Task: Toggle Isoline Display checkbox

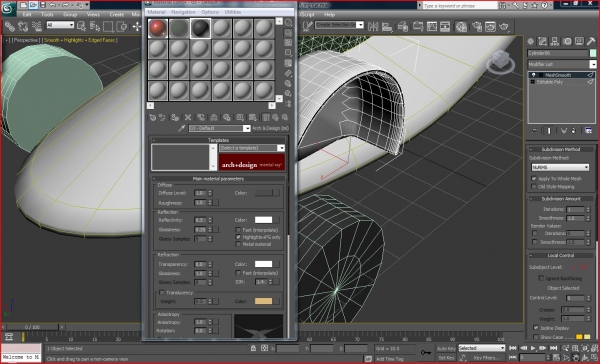Action: 536,328
